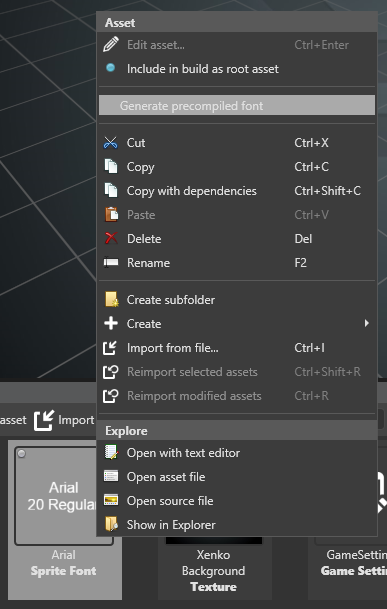The image size is (387, 609).
Task: Click the Copy pages icon
Action: [111, 167]
